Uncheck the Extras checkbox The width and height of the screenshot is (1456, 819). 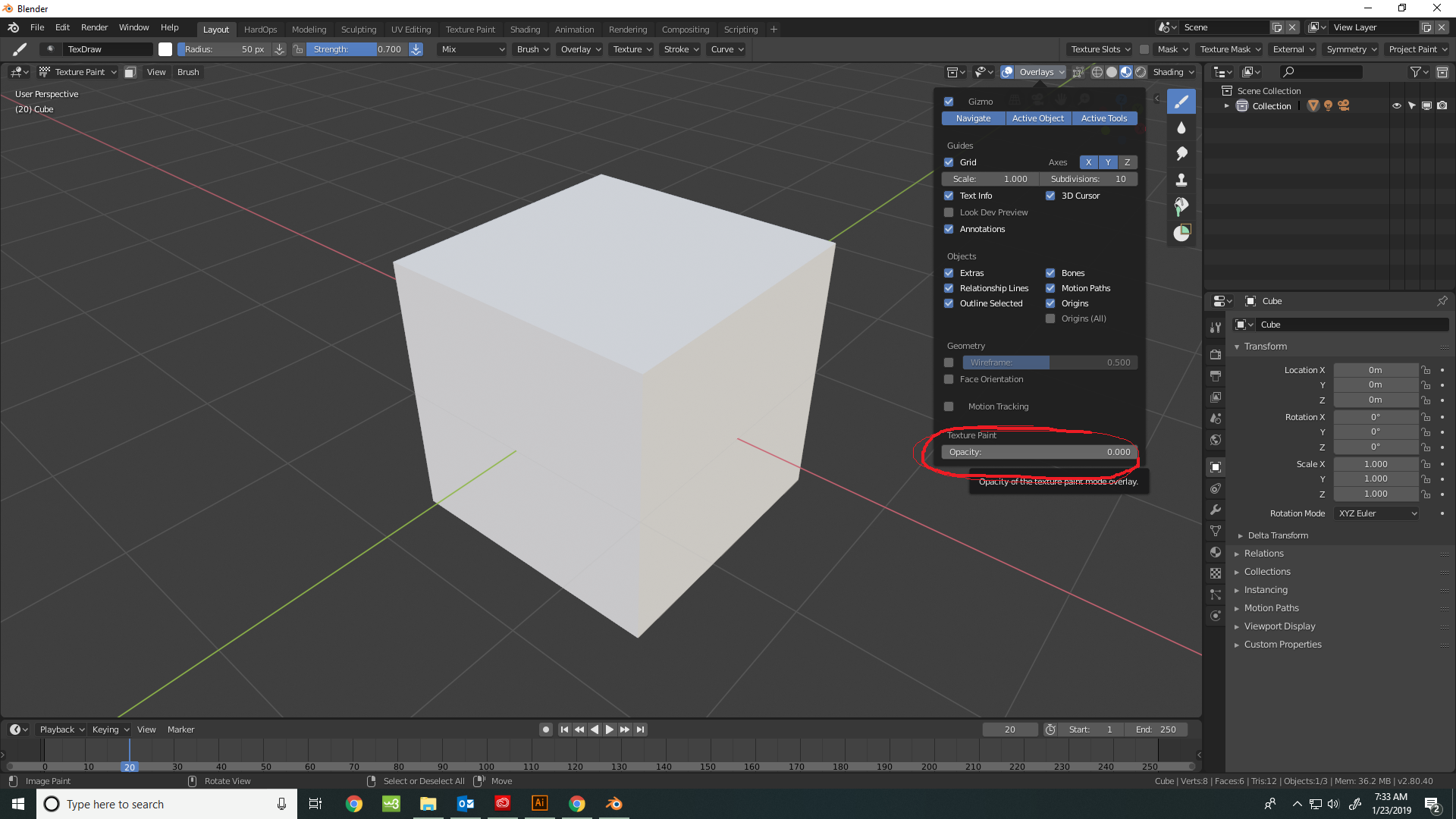(x=949, y=273)
